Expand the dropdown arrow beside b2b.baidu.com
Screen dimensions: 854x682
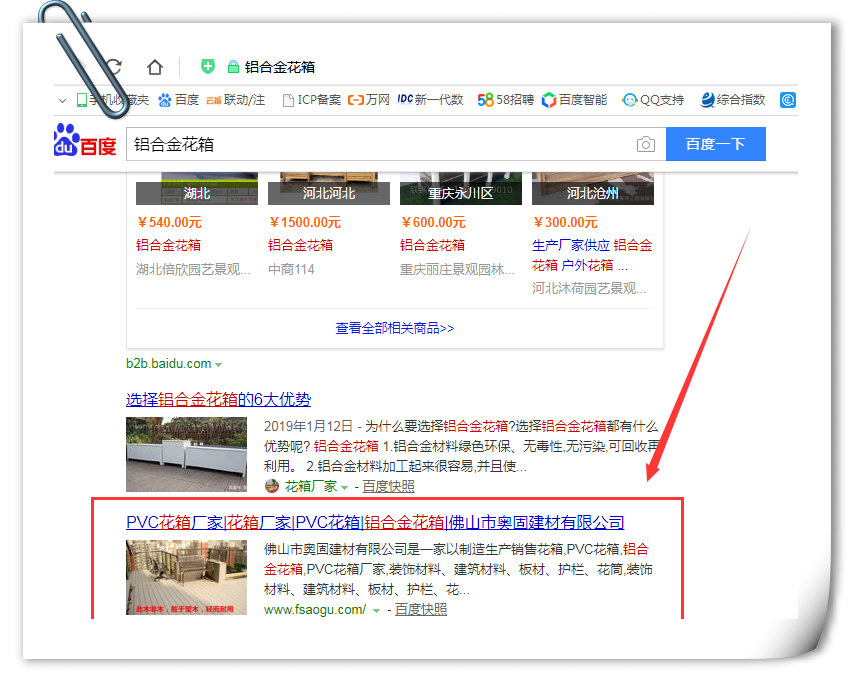(x=218, y=364)
